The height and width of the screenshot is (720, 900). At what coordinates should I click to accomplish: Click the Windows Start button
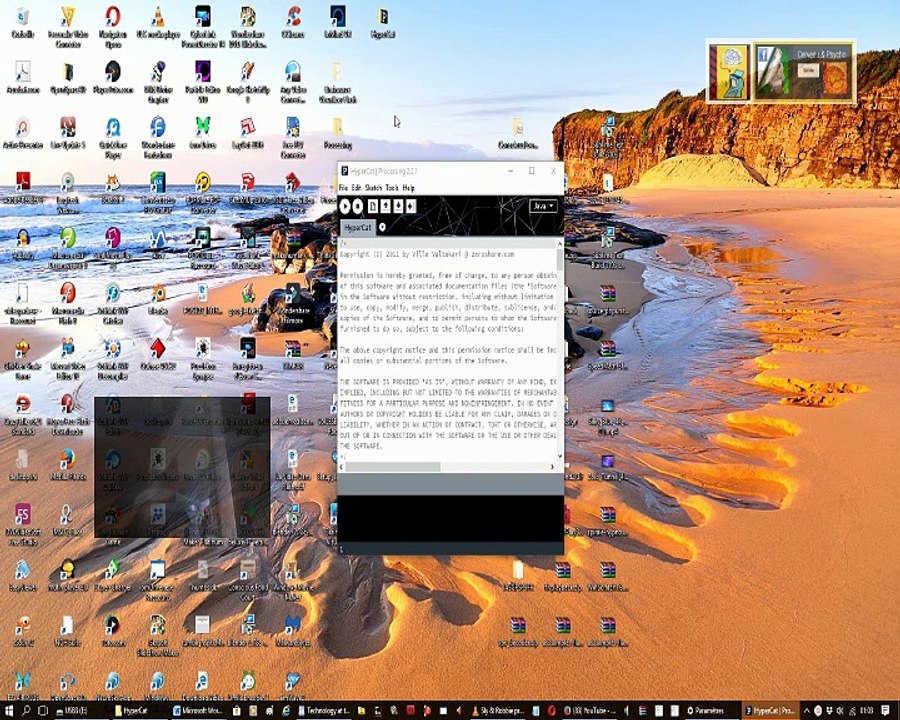[8, 710]
